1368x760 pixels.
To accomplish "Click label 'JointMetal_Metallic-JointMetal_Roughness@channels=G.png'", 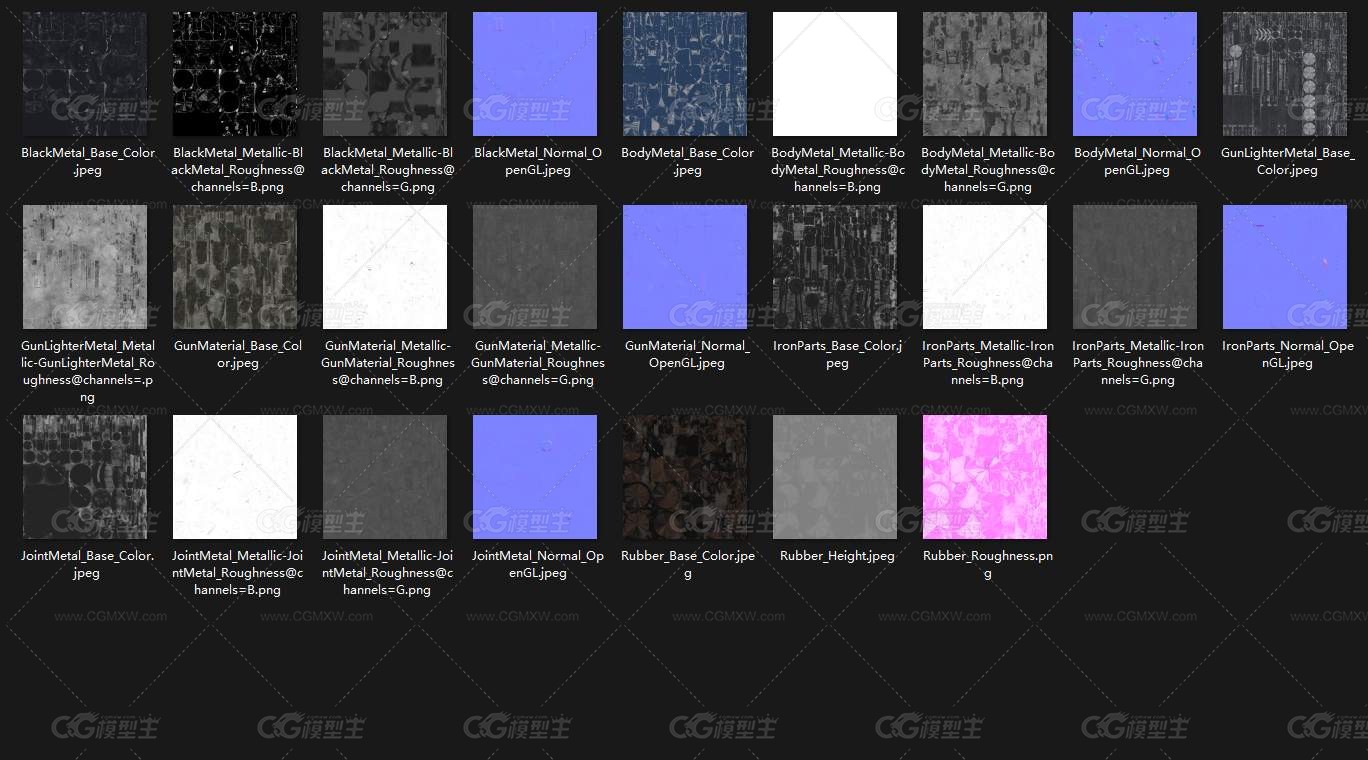I will tap(388, 573).
